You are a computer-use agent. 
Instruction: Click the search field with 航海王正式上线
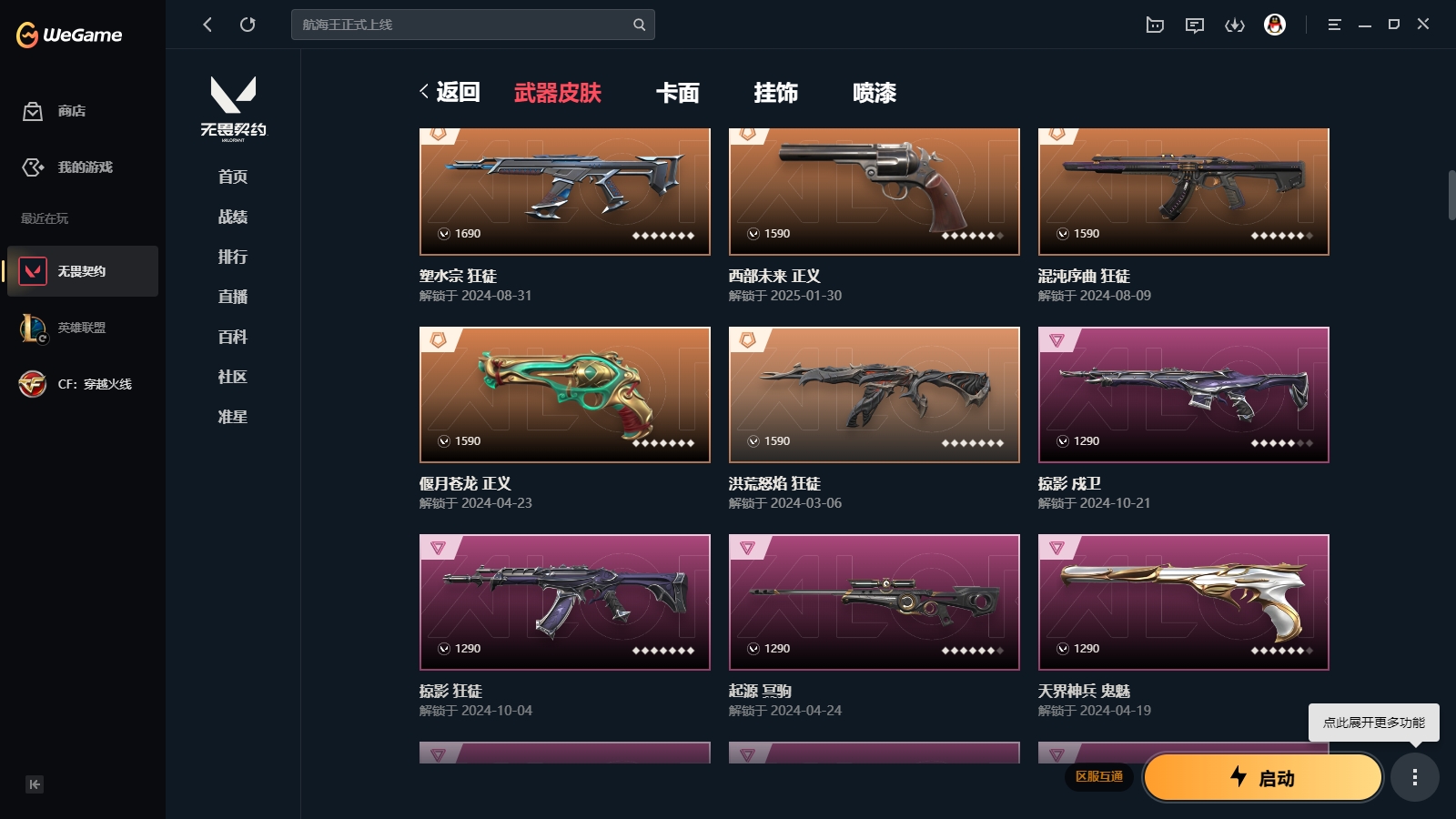[472, 25]
